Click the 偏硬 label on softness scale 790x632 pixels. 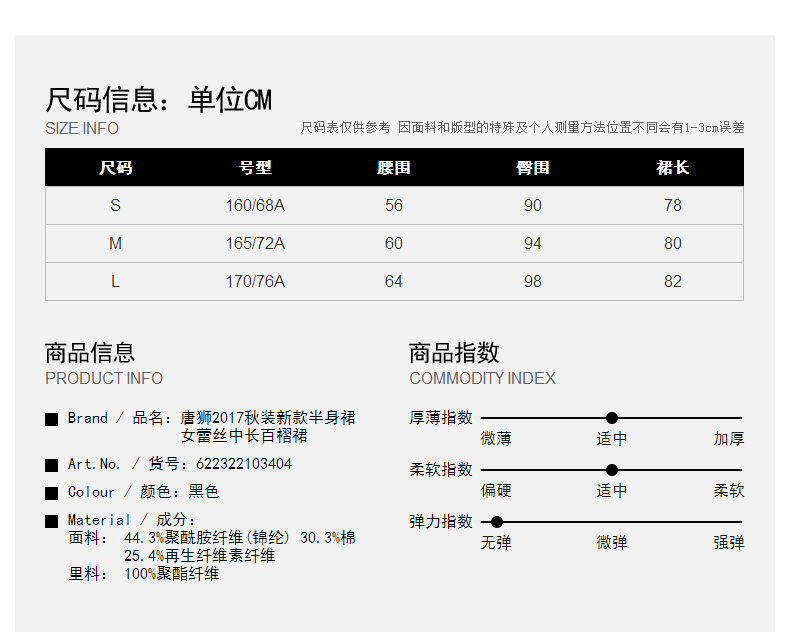point(496,491)
